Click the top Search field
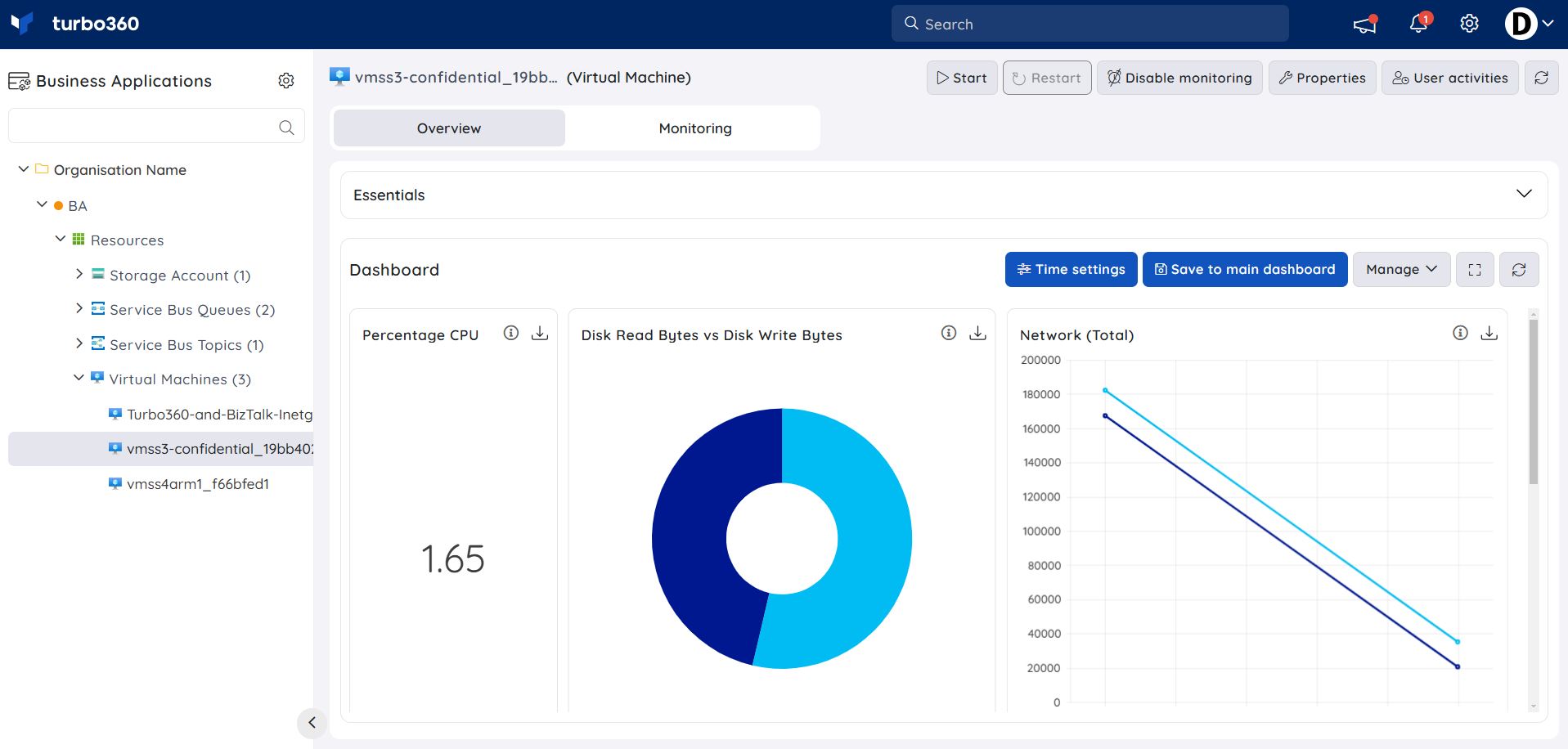This screenshot has width=1568, height=749. [x=1090, y=24]
